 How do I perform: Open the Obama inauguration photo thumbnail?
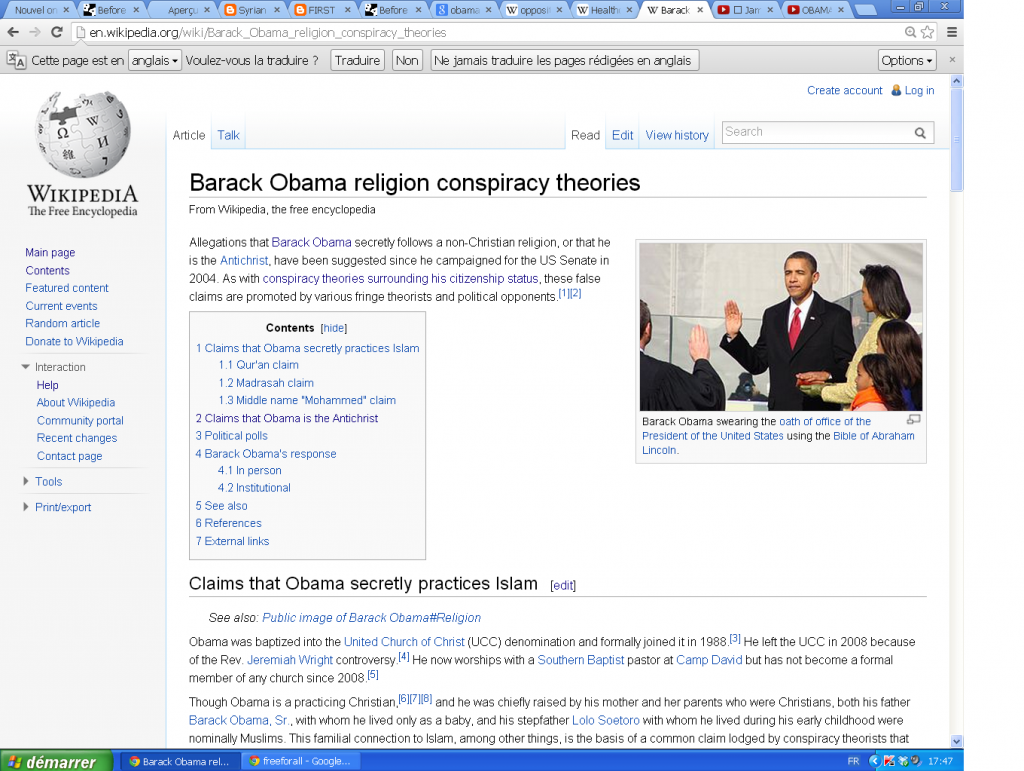pos(781,326)
